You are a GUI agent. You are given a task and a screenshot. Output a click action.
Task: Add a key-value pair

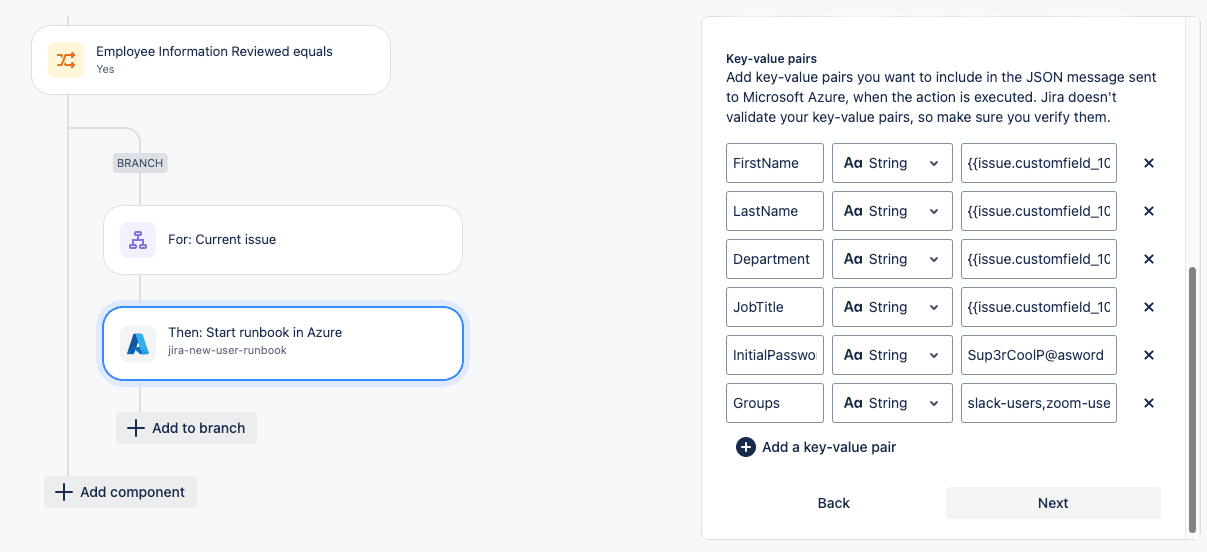click(x=816, y=447)
